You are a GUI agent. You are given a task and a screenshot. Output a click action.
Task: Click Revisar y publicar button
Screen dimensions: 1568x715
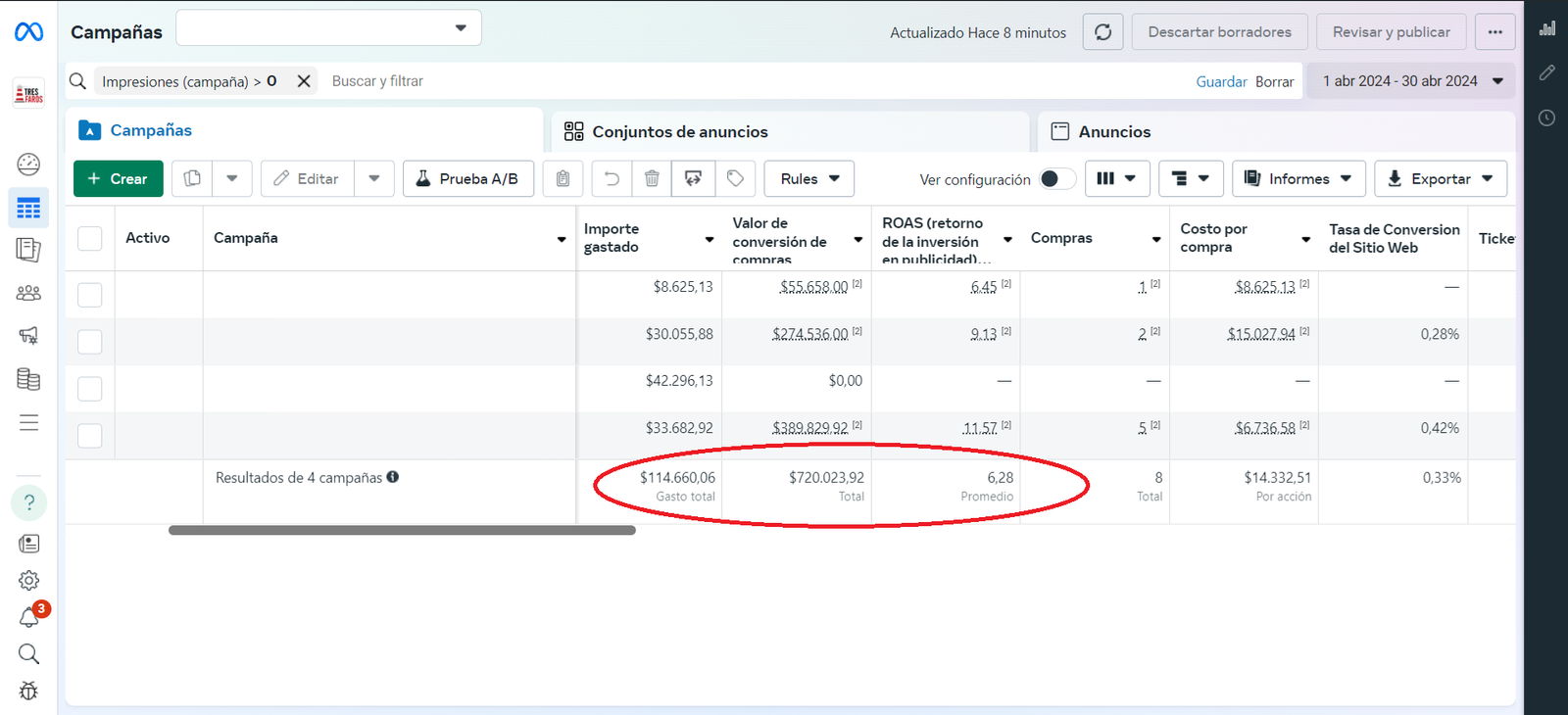(1391, 32)
